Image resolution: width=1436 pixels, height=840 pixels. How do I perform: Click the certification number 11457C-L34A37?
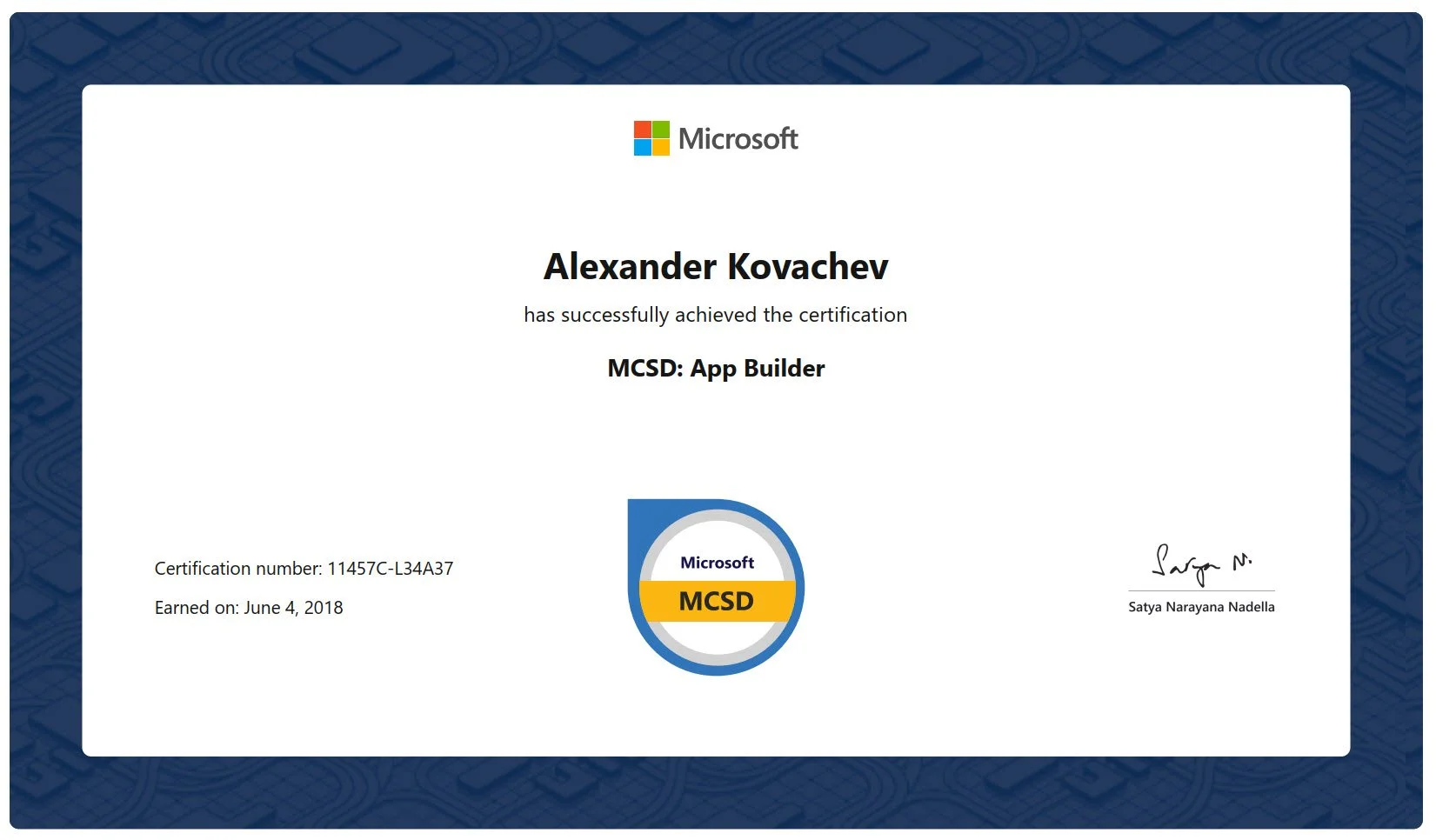304,568
